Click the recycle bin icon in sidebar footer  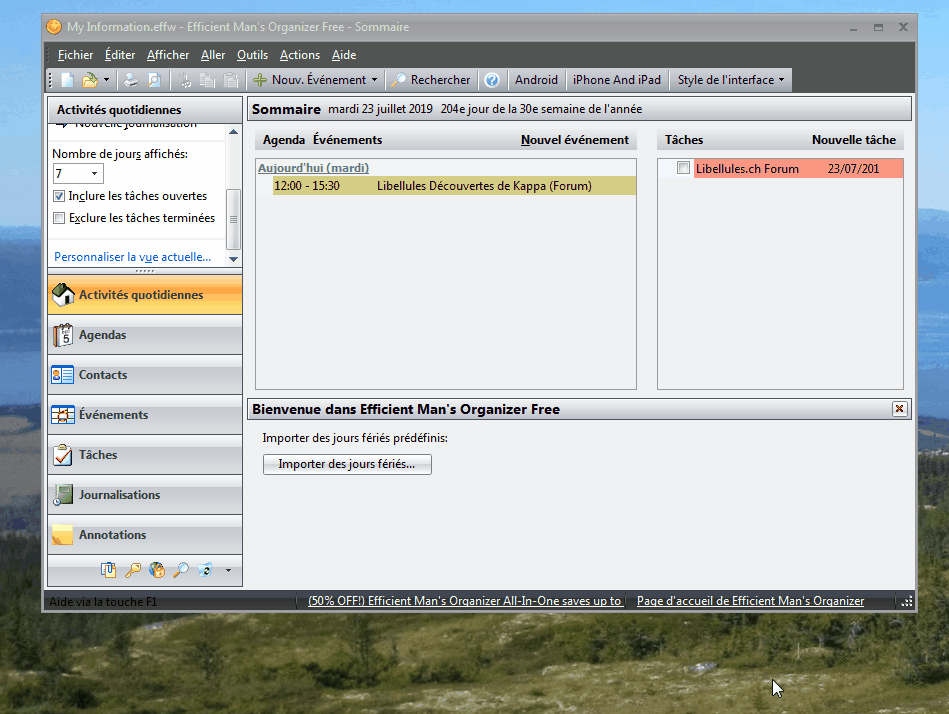pos(205,570)
